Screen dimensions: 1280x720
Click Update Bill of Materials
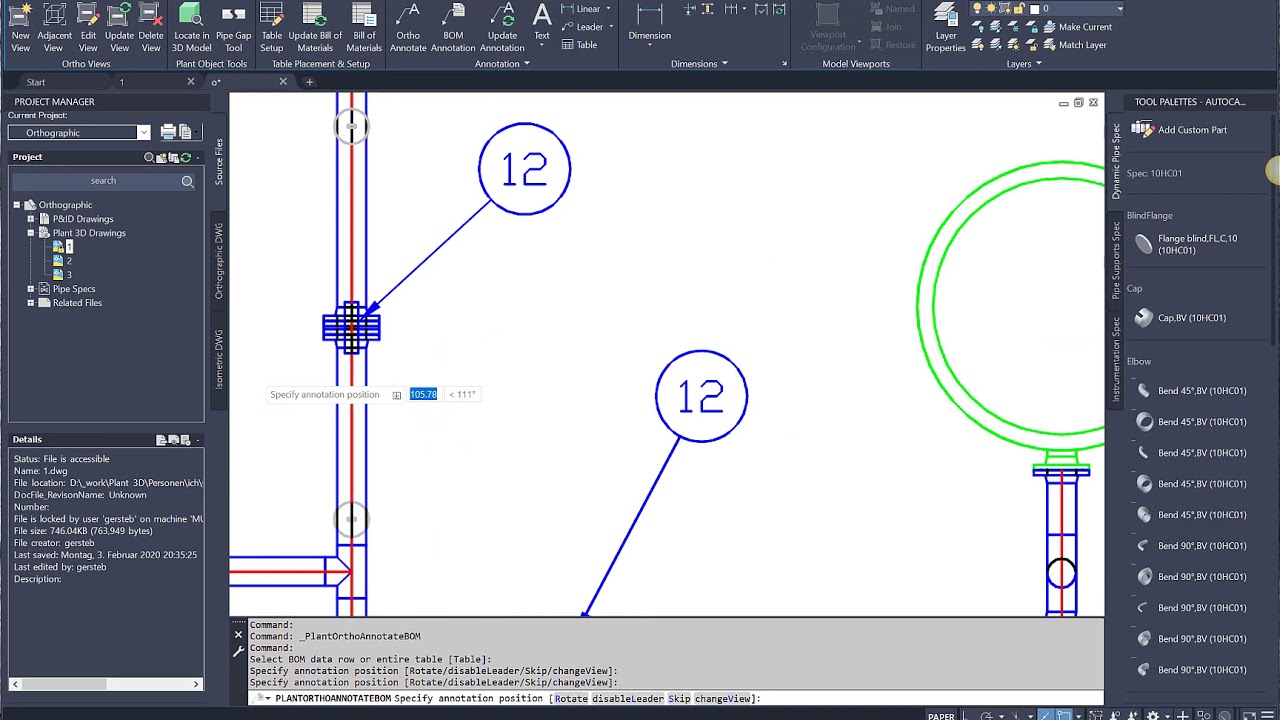(315, 27)
